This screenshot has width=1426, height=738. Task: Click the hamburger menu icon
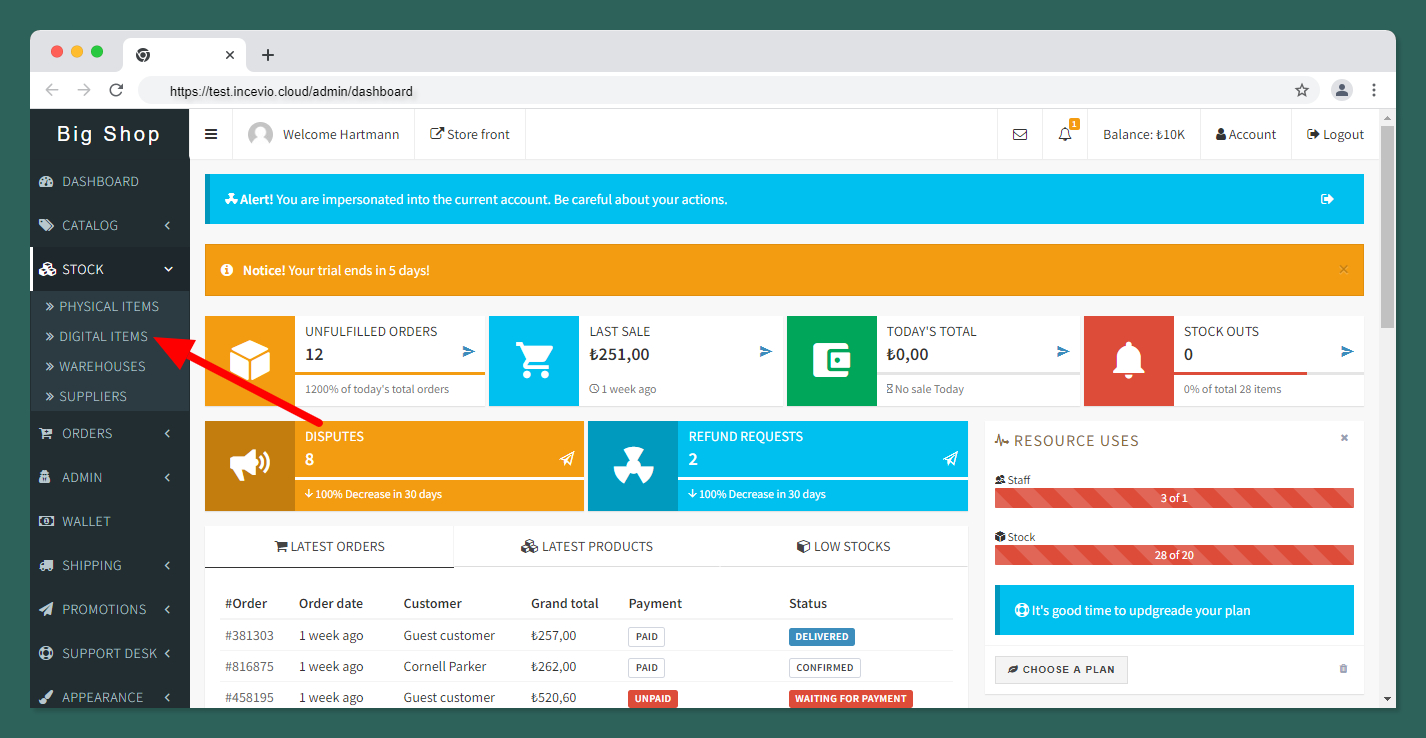tap(211, 134)
